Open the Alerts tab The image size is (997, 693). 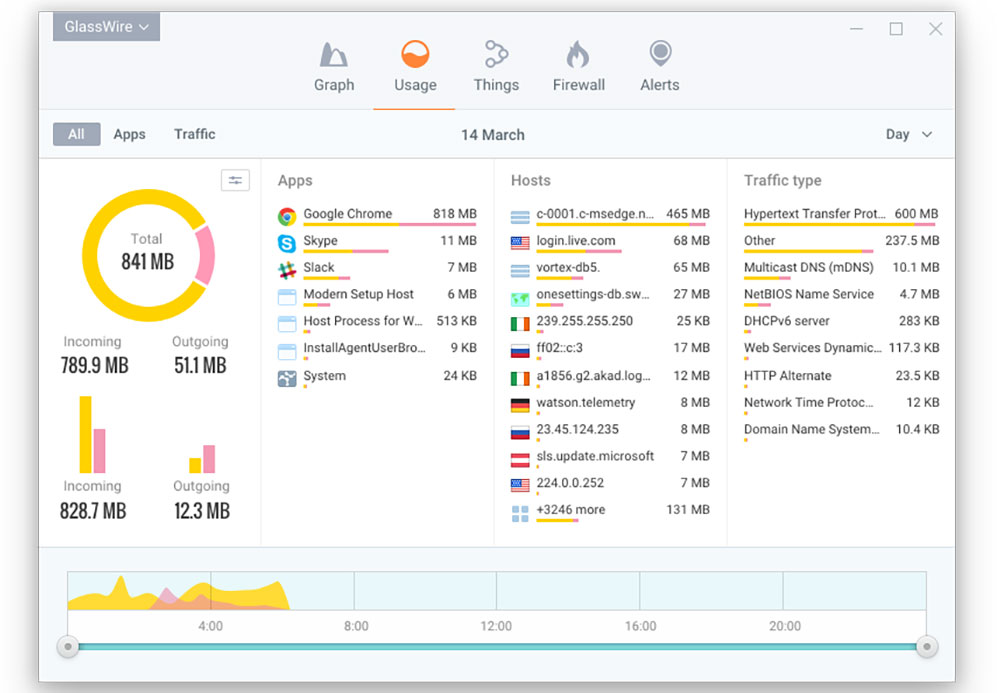tap(659, 67)
